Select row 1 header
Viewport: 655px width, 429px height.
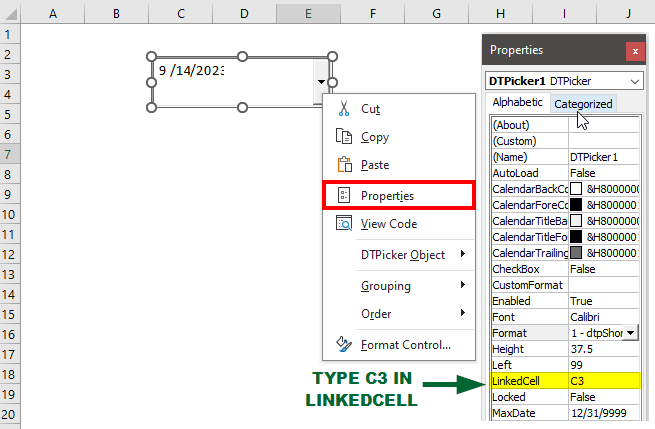(x=10, y=34)
